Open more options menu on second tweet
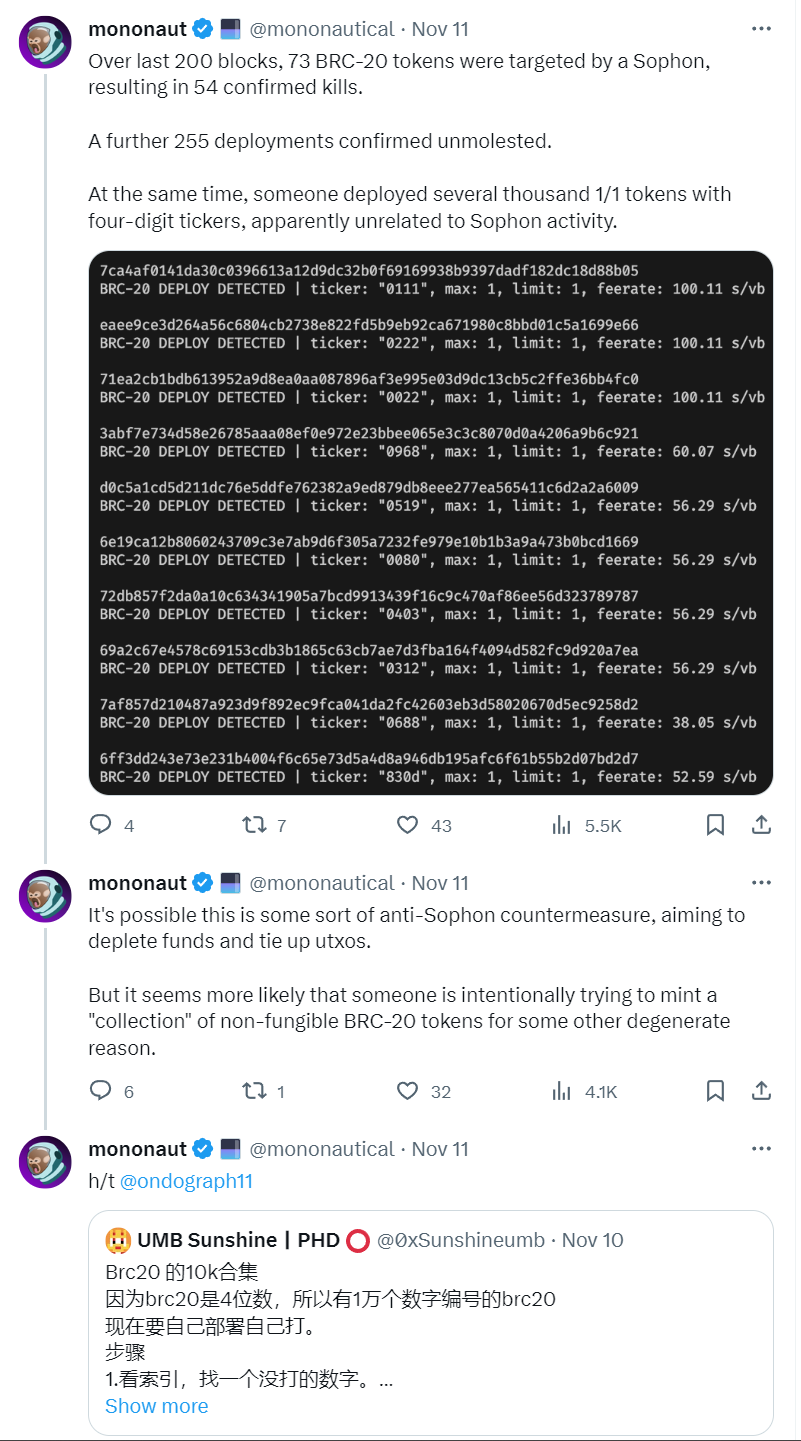This screenshot has height=1441, width=801. pyautogui.click(x=761, y=883)
